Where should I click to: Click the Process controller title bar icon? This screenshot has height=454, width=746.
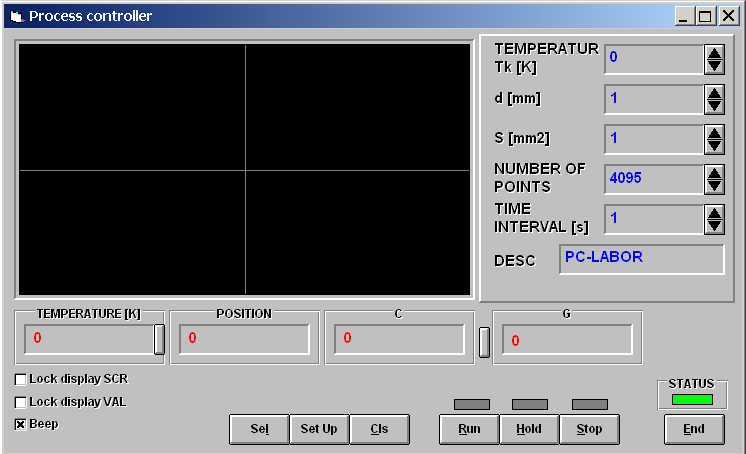[17, 17]
